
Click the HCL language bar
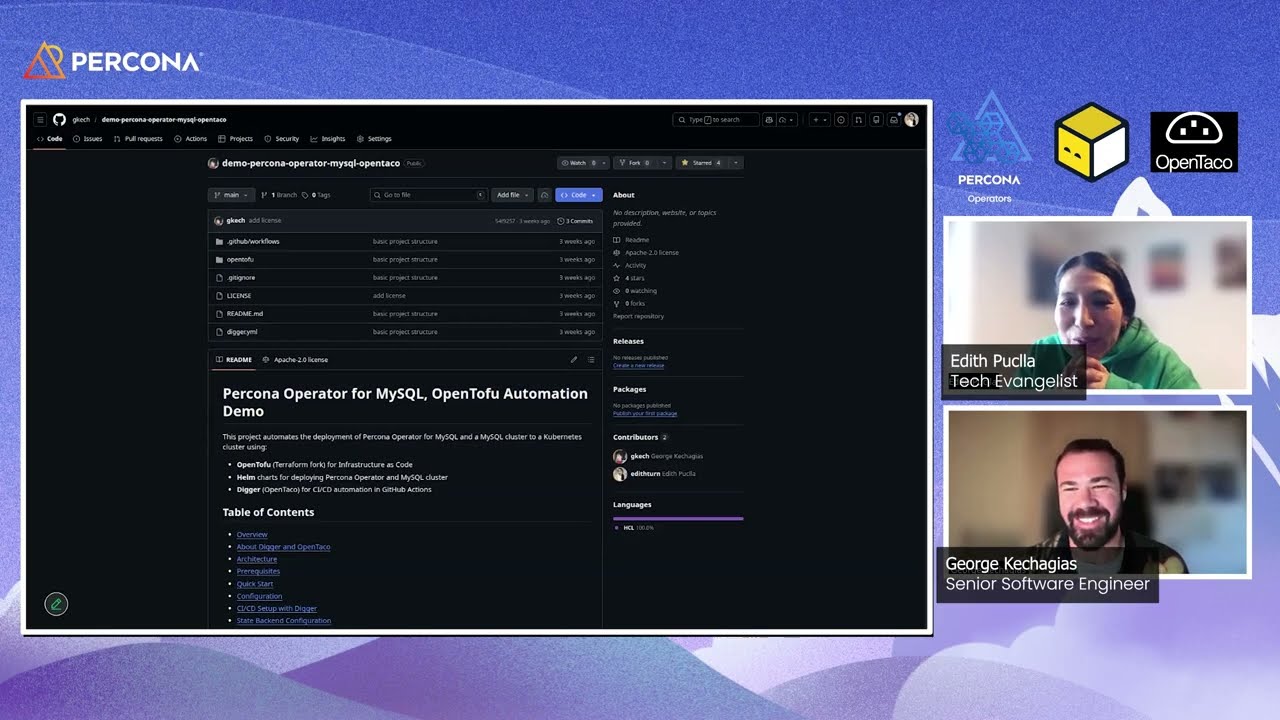(678, 518)
